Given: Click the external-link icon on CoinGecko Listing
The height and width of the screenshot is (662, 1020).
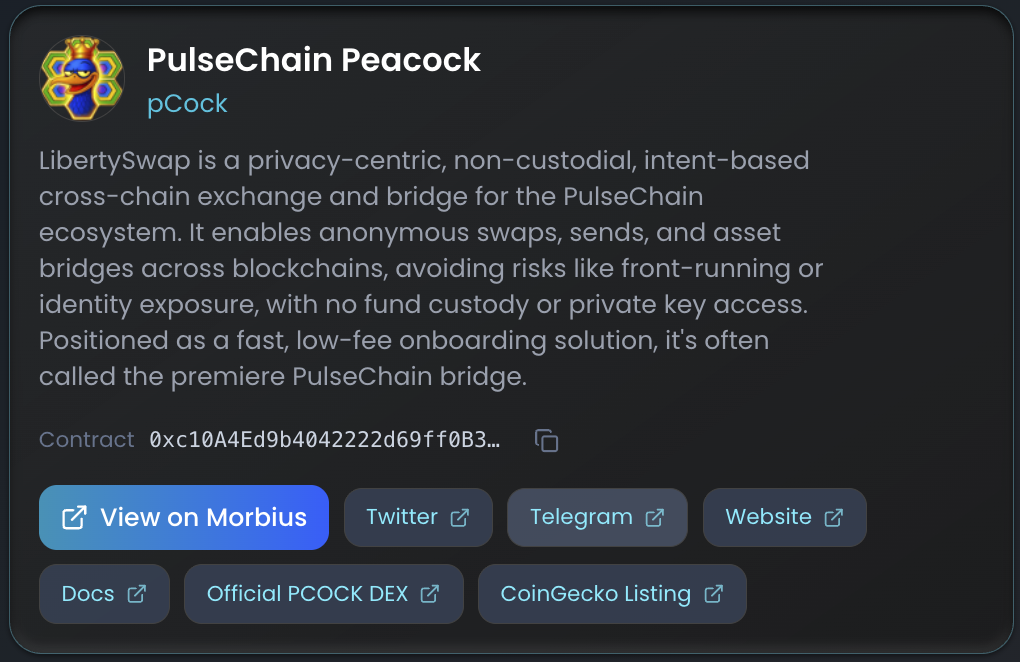Looking at the screenshot, I should click(x=714, y=594).
